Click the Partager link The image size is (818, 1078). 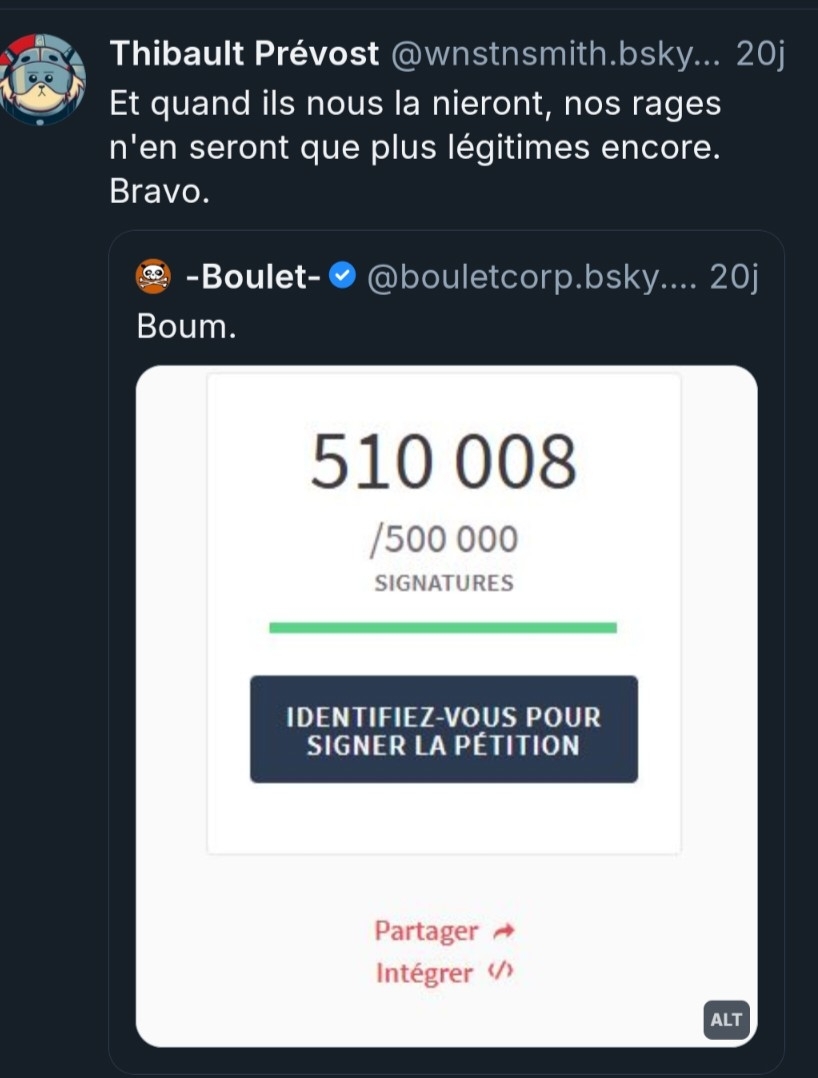tap(427, 931)
